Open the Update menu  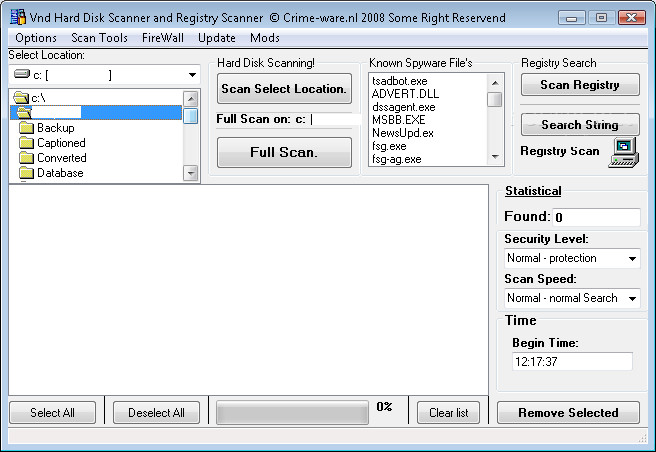tap(217, 38)
